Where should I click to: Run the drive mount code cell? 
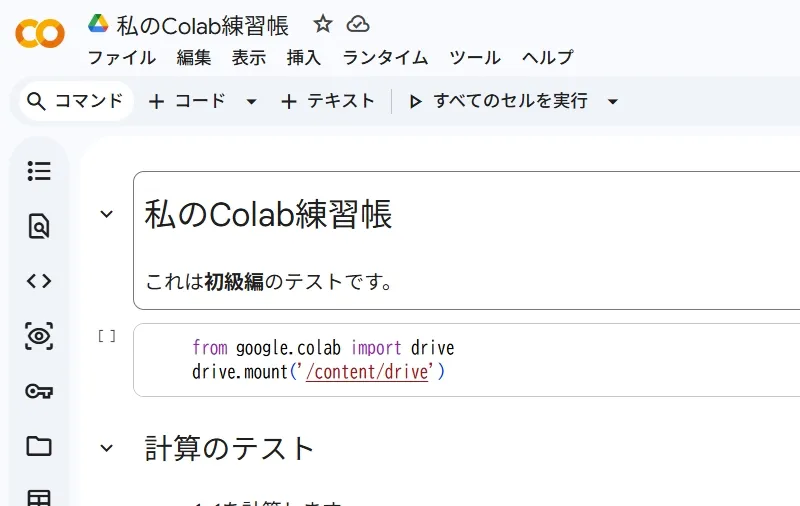click(106, 337)
